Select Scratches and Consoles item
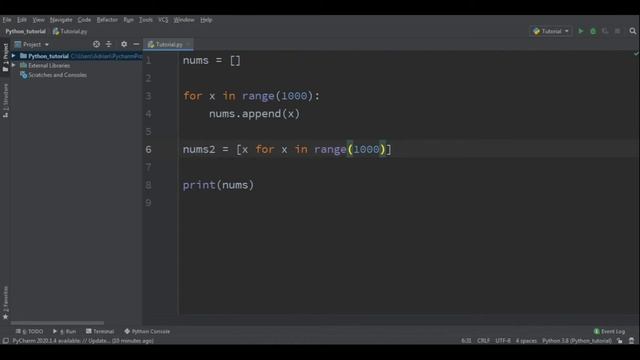 coord(53,75)
